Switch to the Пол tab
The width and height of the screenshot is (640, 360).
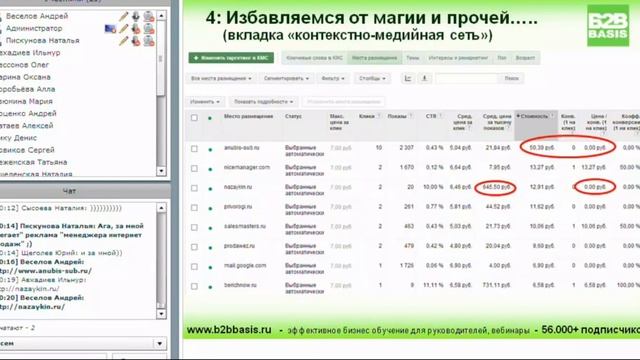pos(502,58)
